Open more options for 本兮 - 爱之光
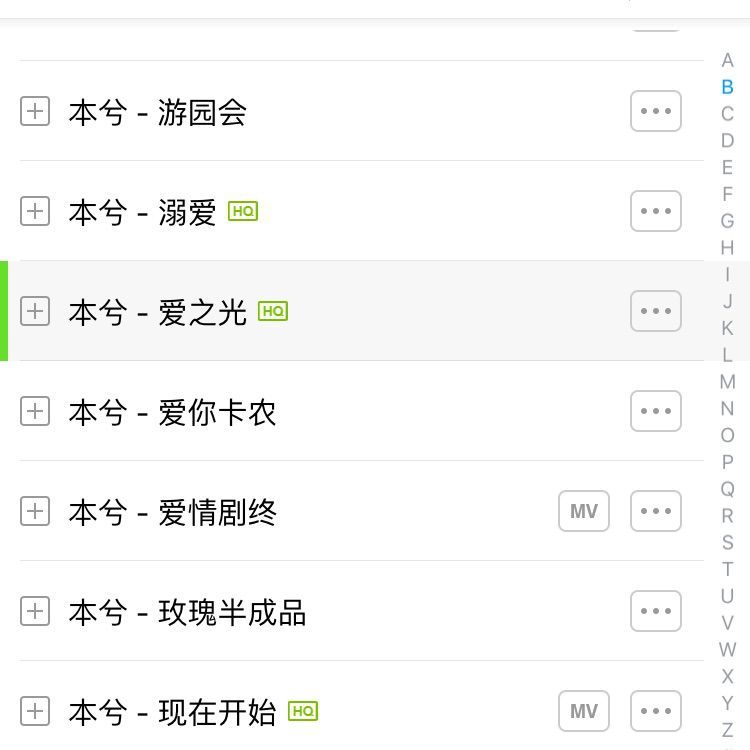Viewport: 750px width, 750px height. click(x=656, y=311)
